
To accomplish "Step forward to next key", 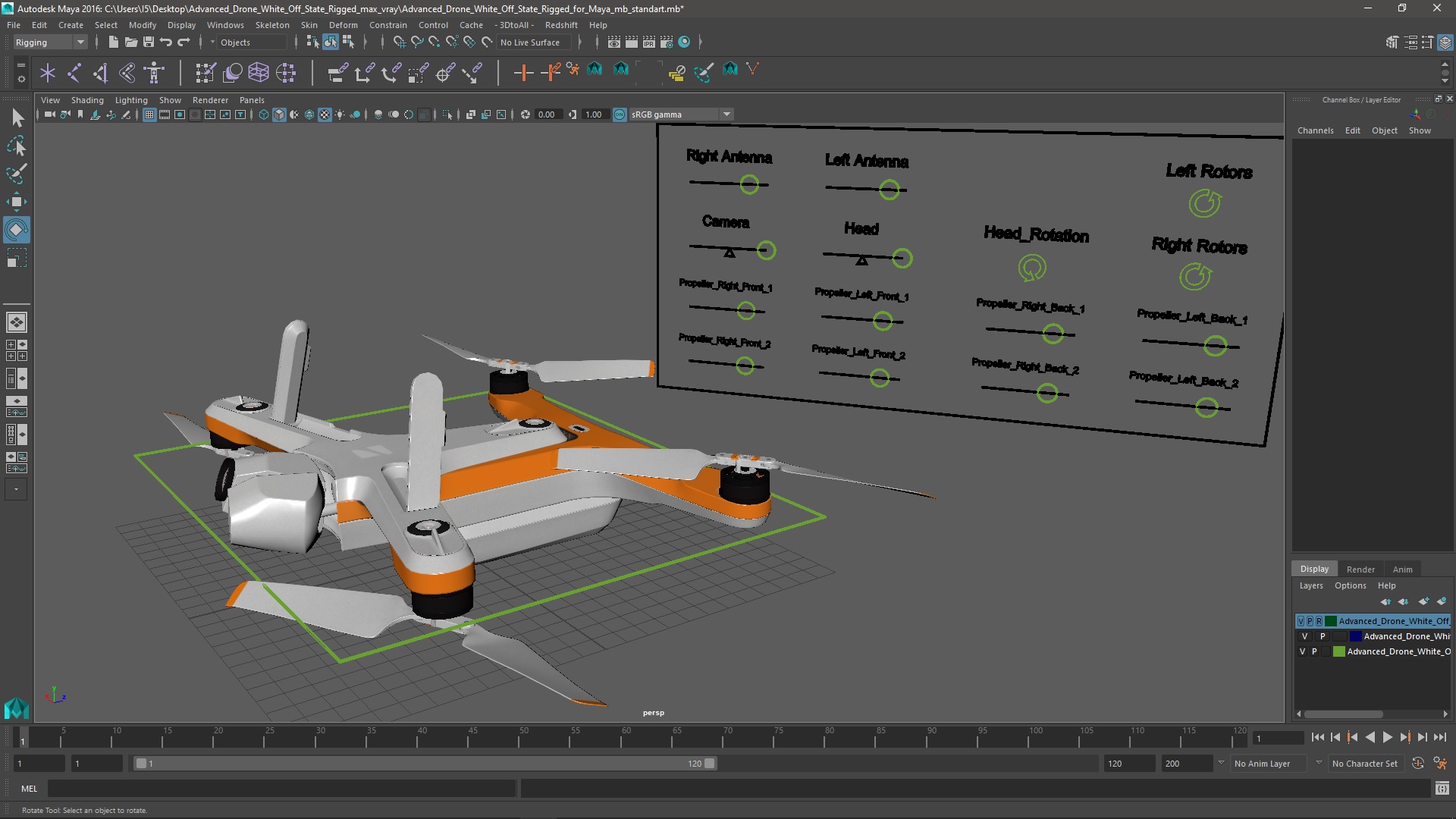I will (x=1404, y=737).
